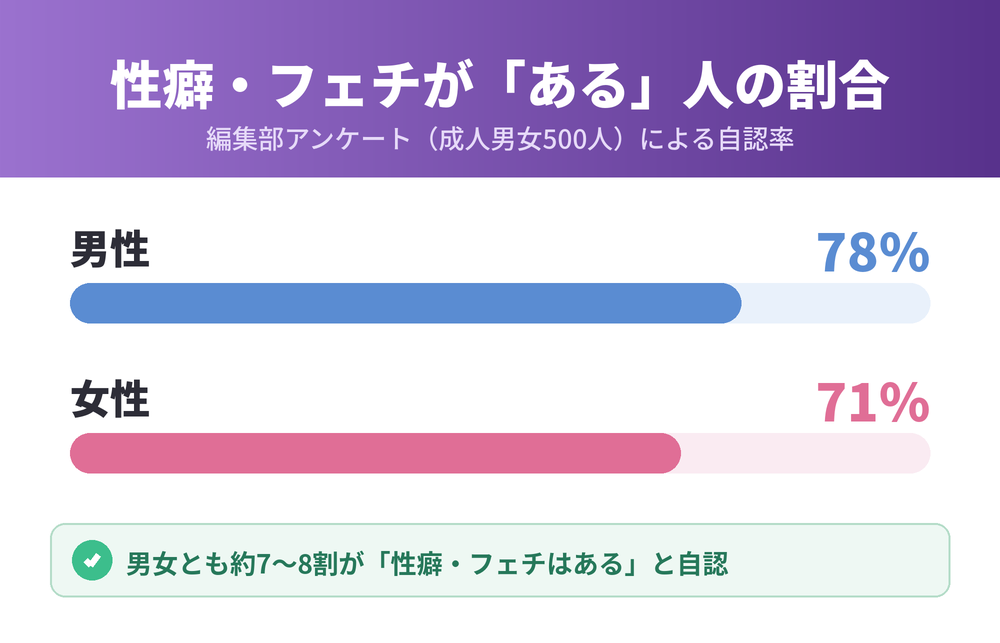Click the subtitle 編集部アンケート text

click(309, 138)
